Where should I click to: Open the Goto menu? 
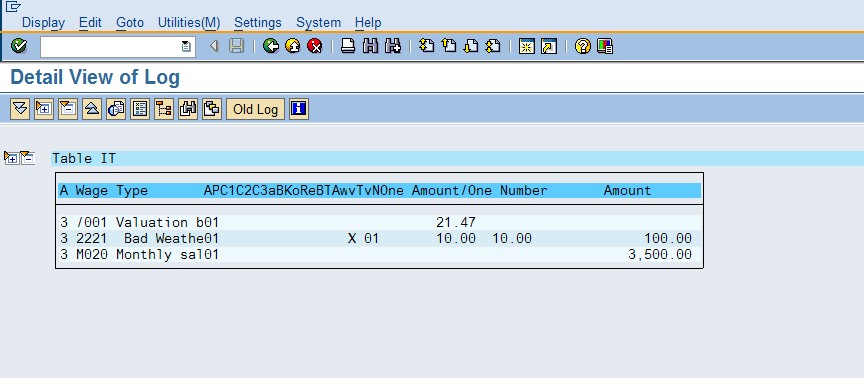[x=130, y=23]
